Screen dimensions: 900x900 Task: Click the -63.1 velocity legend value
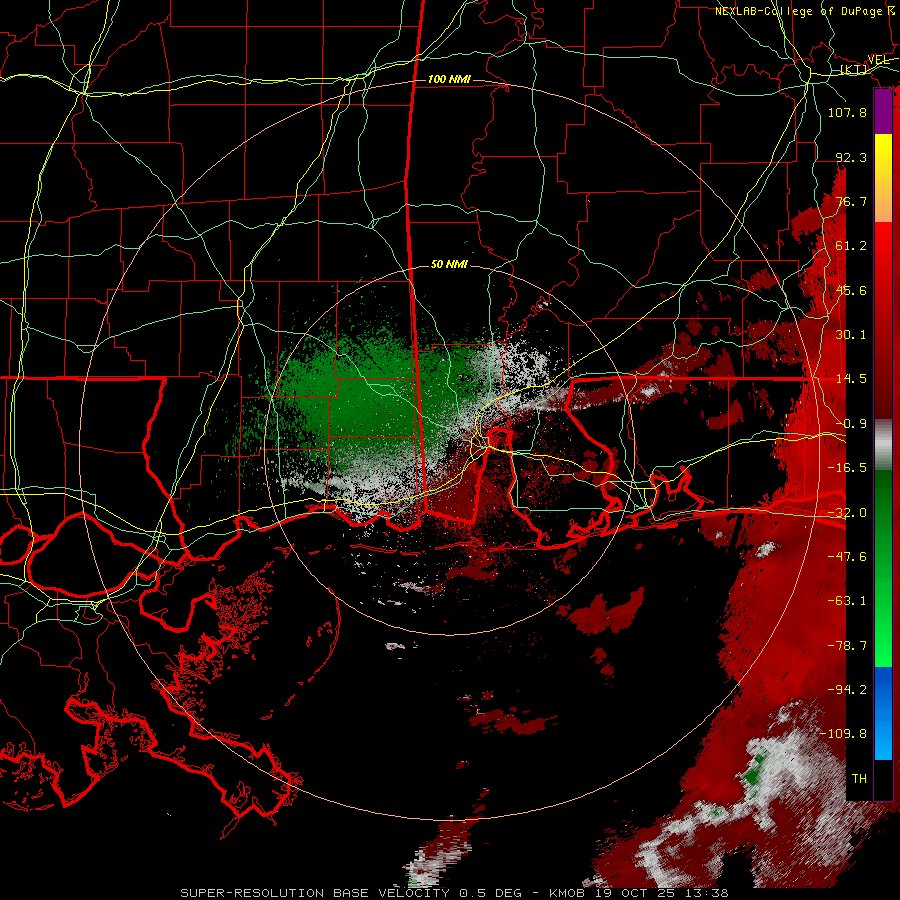point(847,601)
